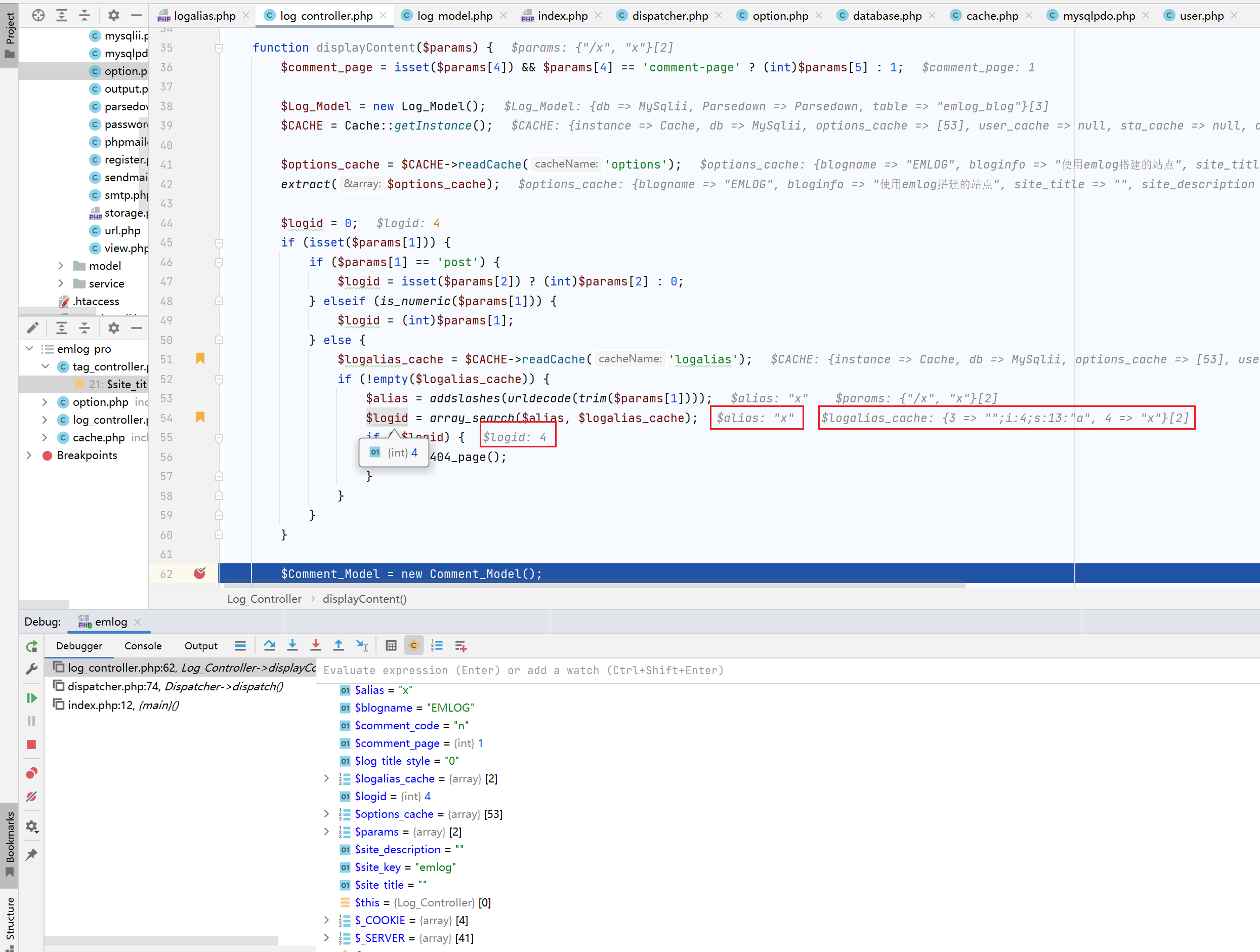The width and height of the screenshot is (1260, 952).
Task: Toggle the orange class view button in debugger toolbar
Action: tap(414, 645)
